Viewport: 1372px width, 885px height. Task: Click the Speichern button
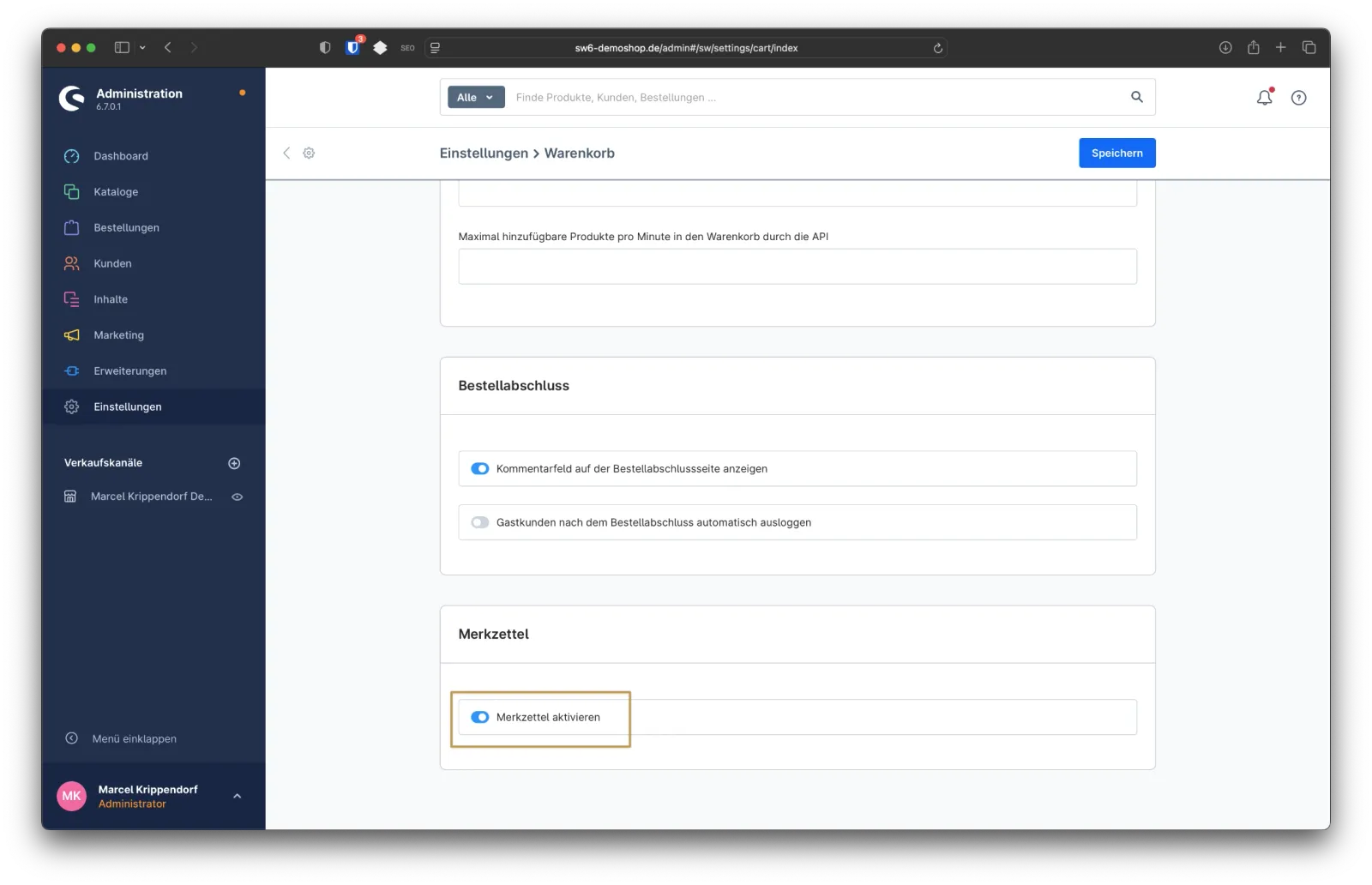coord(1116,153)
